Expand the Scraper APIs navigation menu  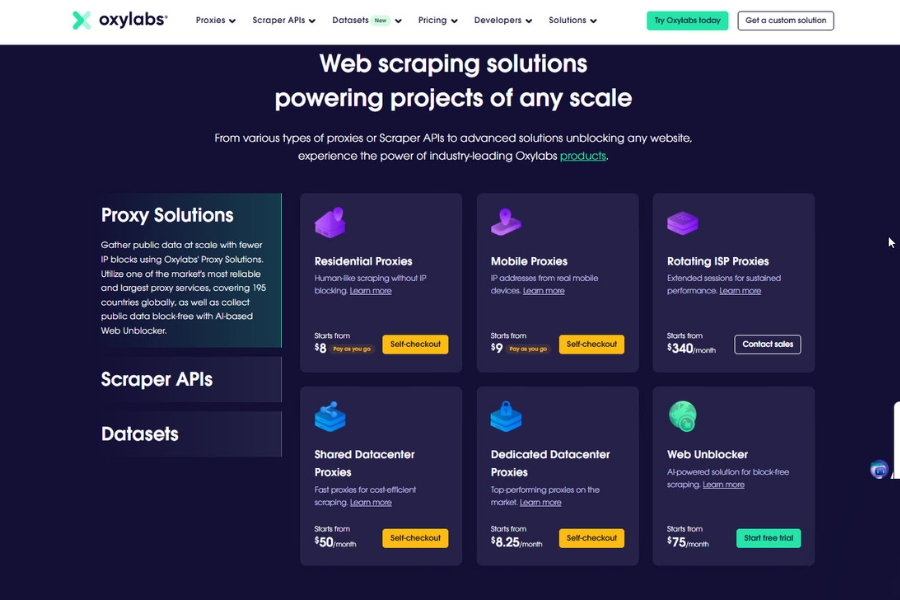[x=284, y=20]
